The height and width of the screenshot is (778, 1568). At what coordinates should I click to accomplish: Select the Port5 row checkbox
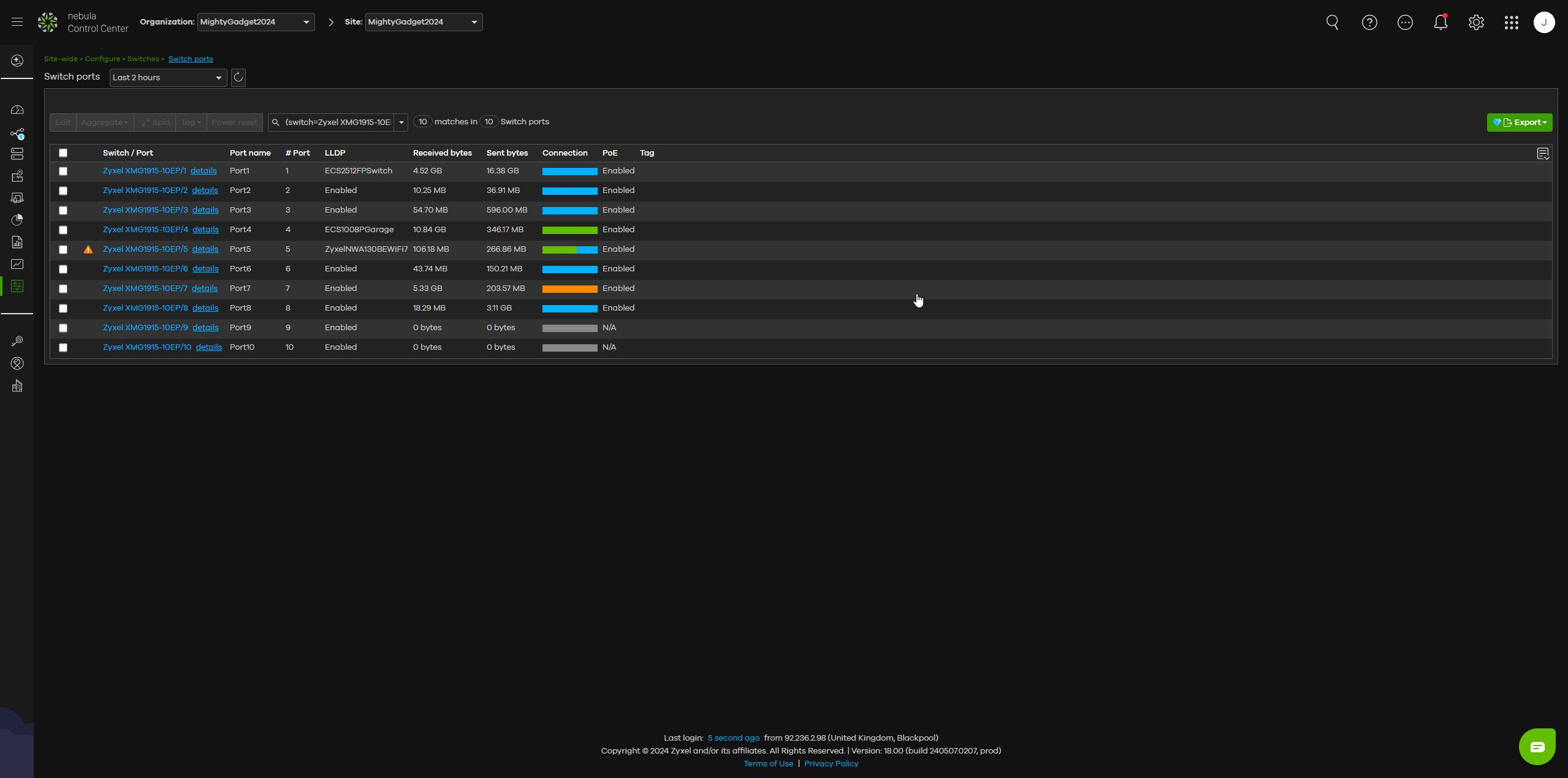[63, 250]
